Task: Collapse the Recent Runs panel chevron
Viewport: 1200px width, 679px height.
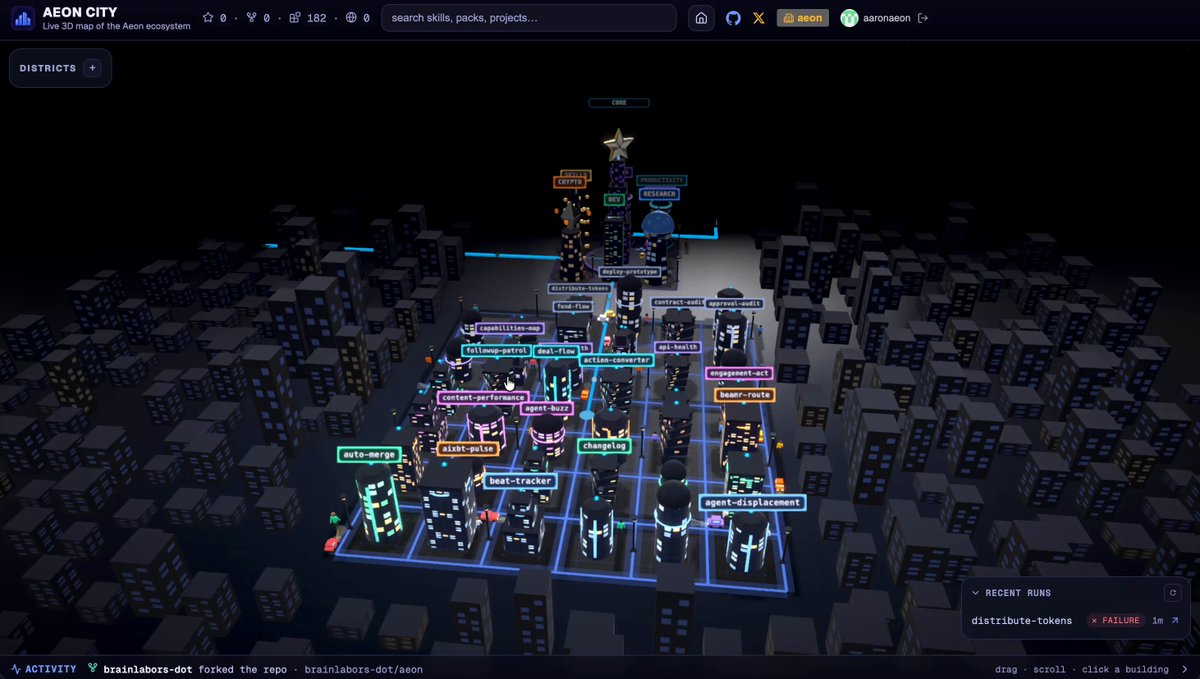Action: [x=976, y=593]
